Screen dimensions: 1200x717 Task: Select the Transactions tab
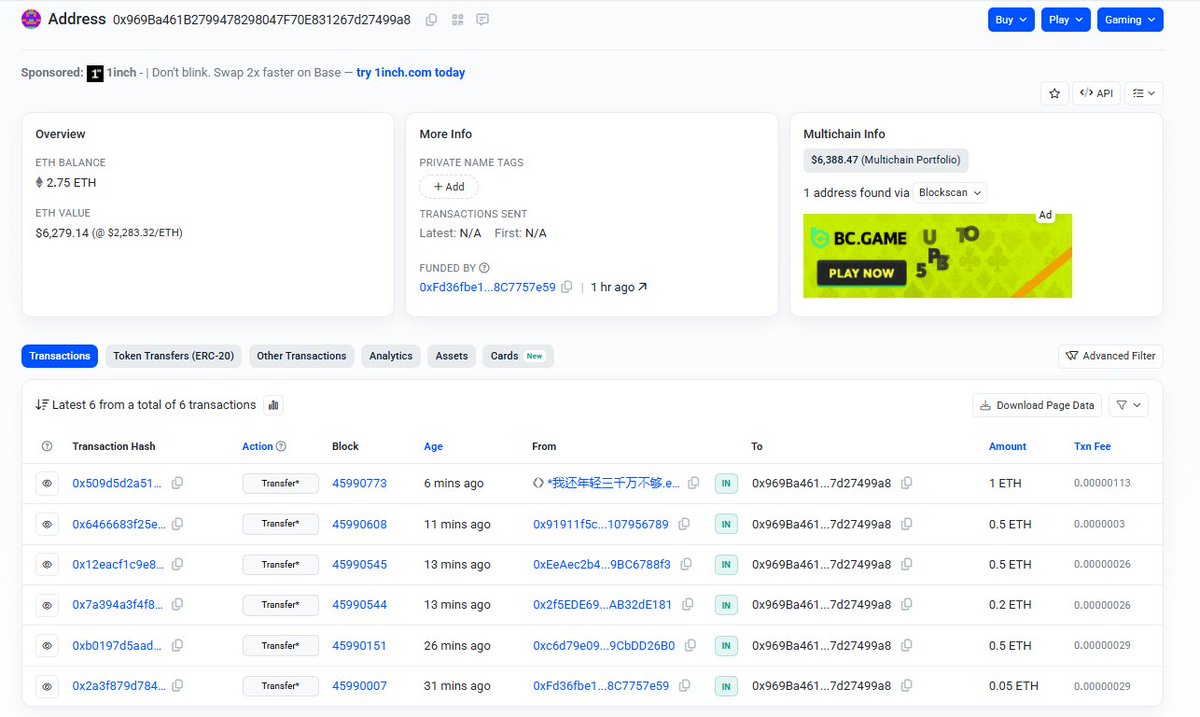click(60, 356)
